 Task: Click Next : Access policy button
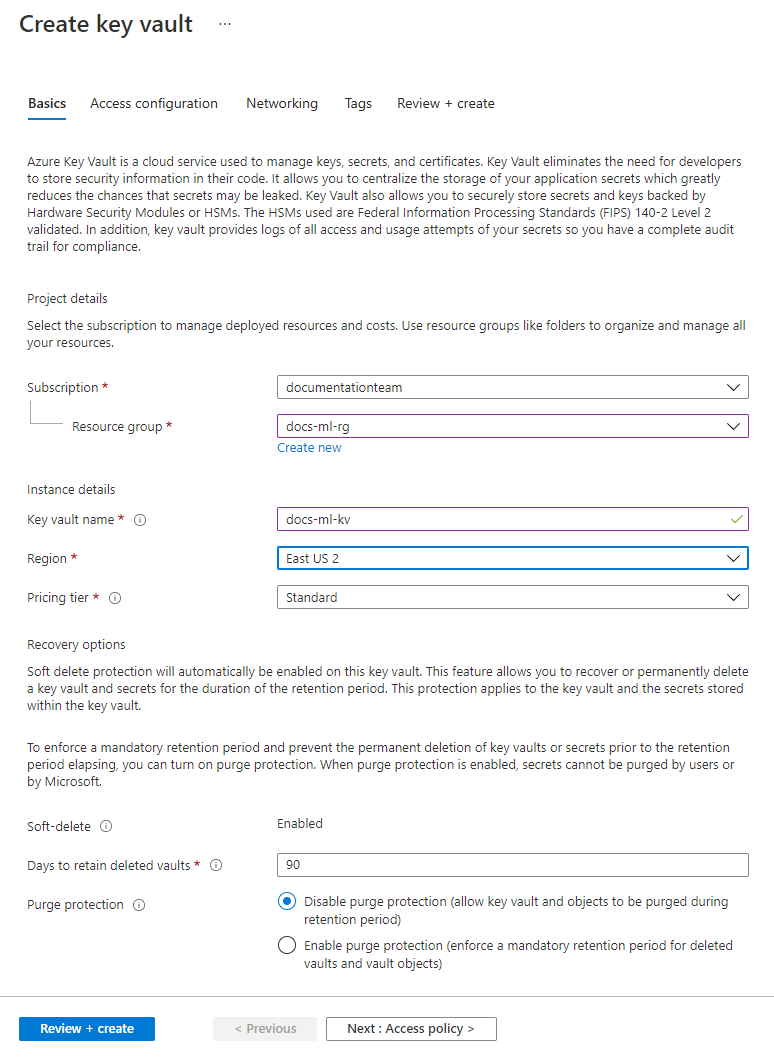pos(410,1028)
